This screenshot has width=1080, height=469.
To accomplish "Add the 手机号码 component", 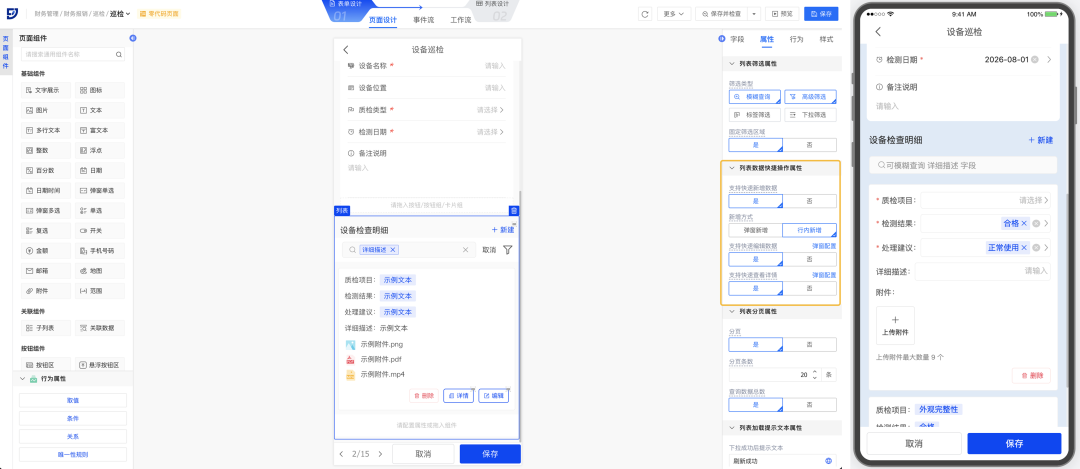I will pyautogui.click(x=100, y=251).
